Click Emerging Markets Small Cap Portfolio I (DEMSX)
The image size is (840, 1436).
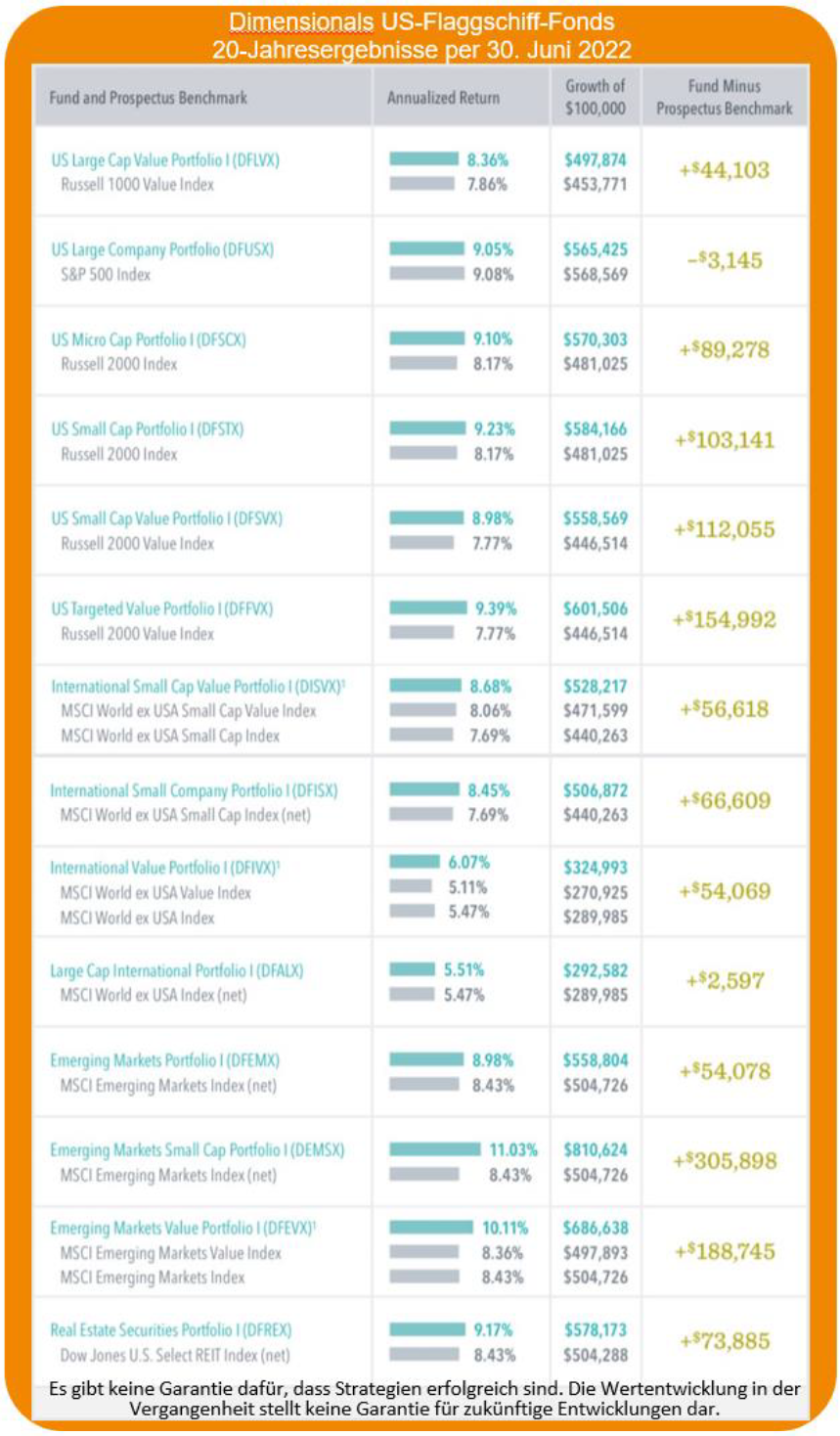(198, 1150)
